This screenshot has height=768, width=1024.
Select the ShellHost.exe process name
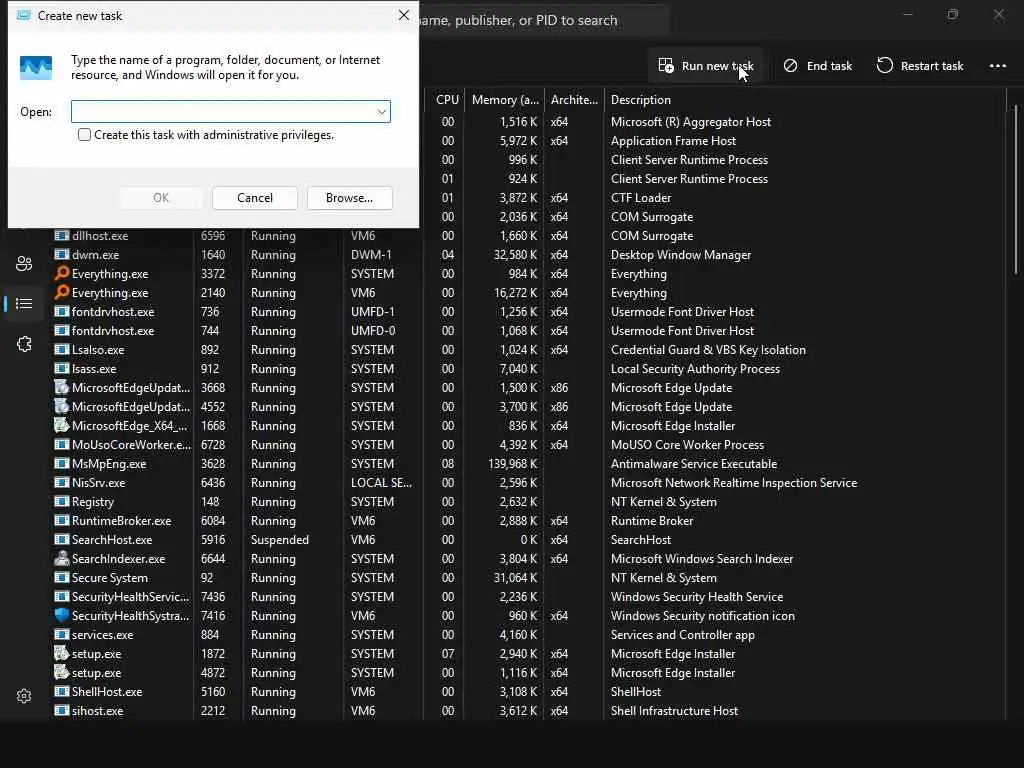[x=107, y=692]
